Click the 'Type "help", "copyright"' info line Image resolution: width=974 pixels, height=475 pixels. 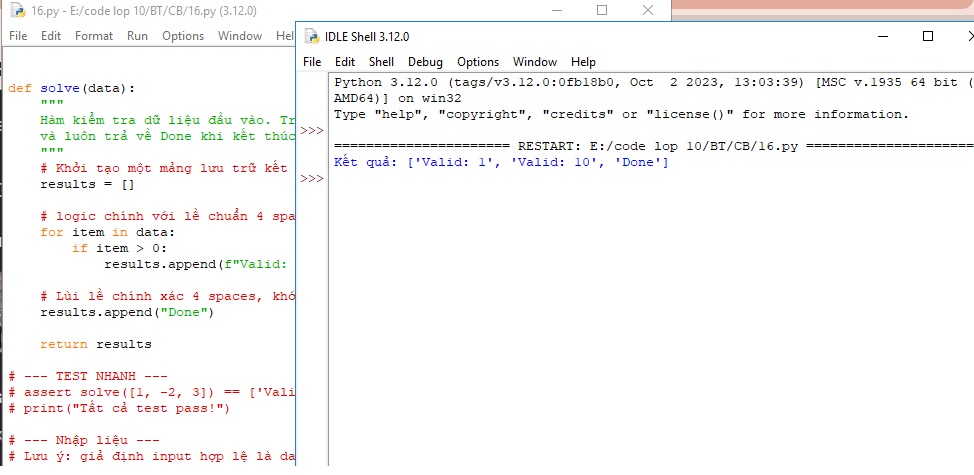click(x=621, y=114)
